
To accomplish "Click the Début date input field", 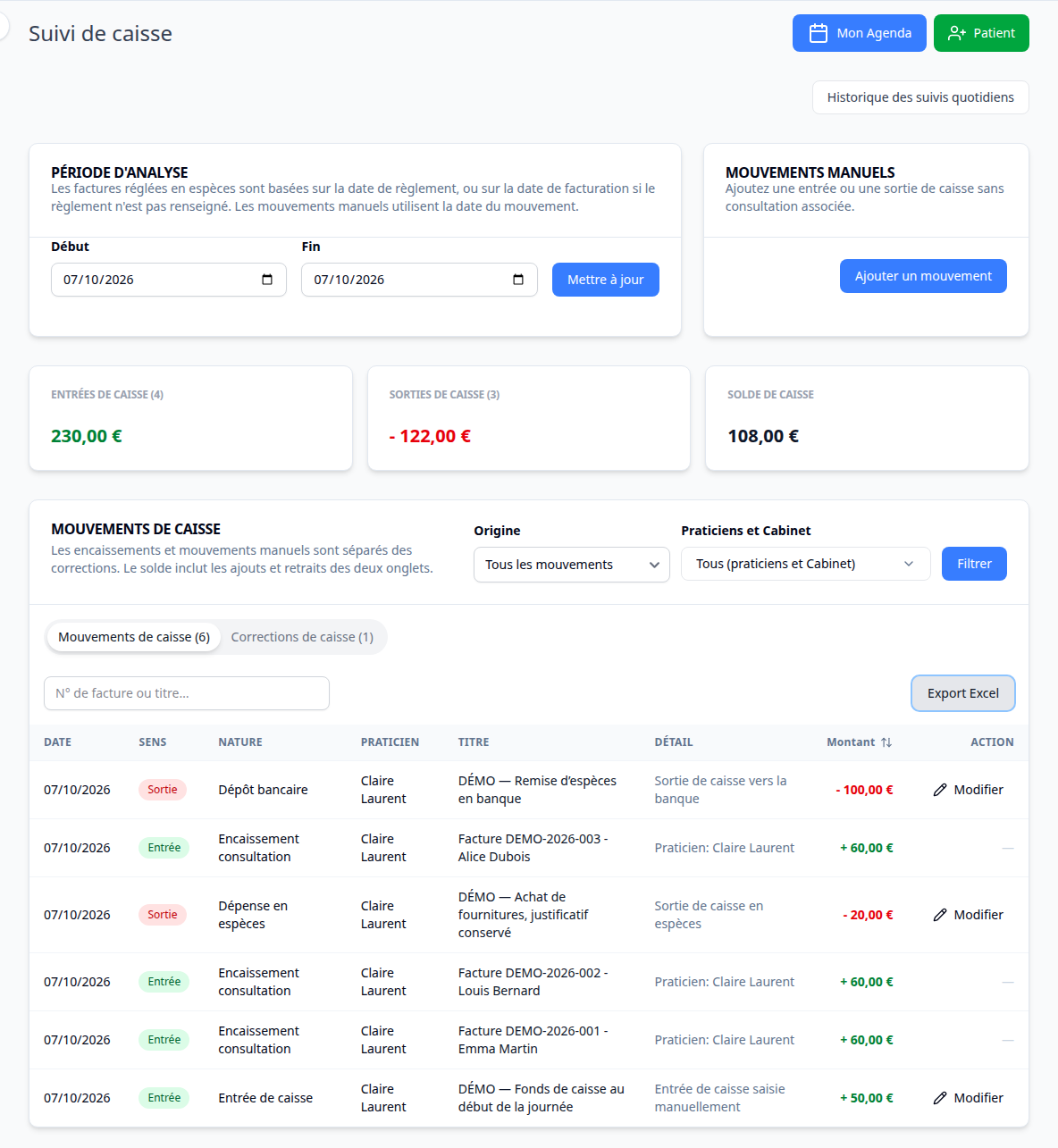I will click(169, 280).
